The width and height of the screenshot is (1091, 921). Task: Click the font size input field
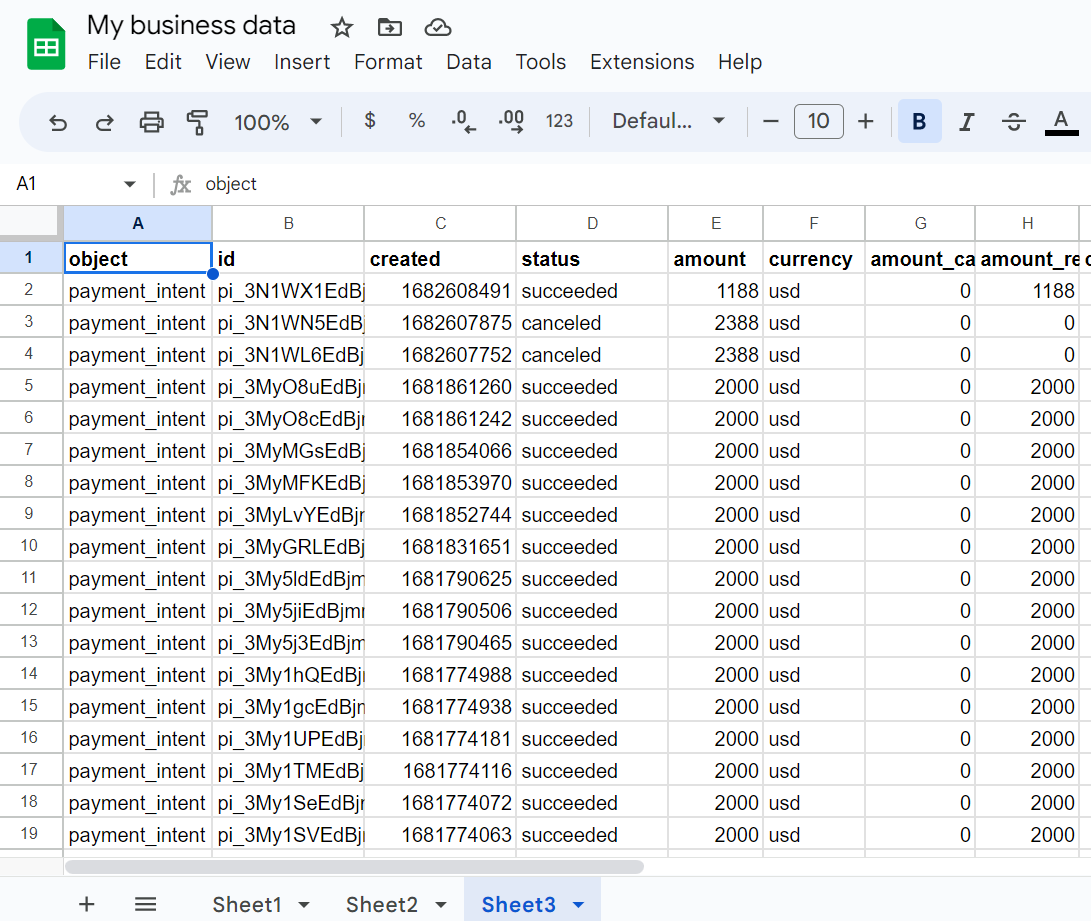click(818, 122)
